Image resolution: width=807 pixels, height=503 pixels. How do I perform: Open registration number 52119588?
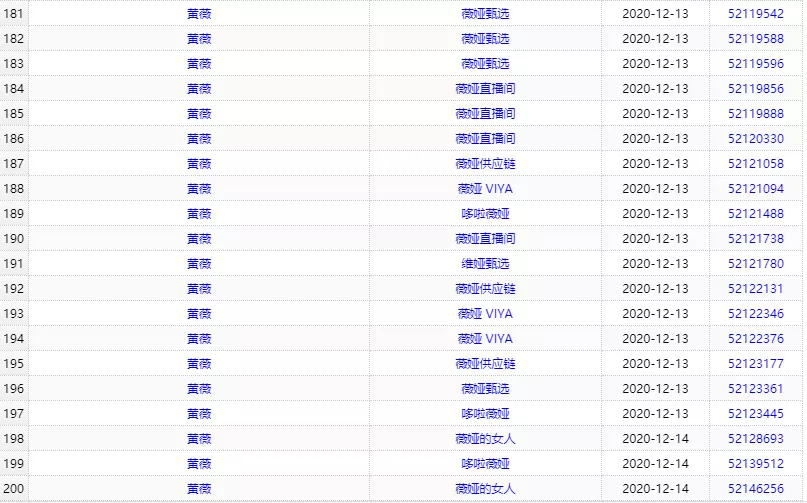pos(756,39)
